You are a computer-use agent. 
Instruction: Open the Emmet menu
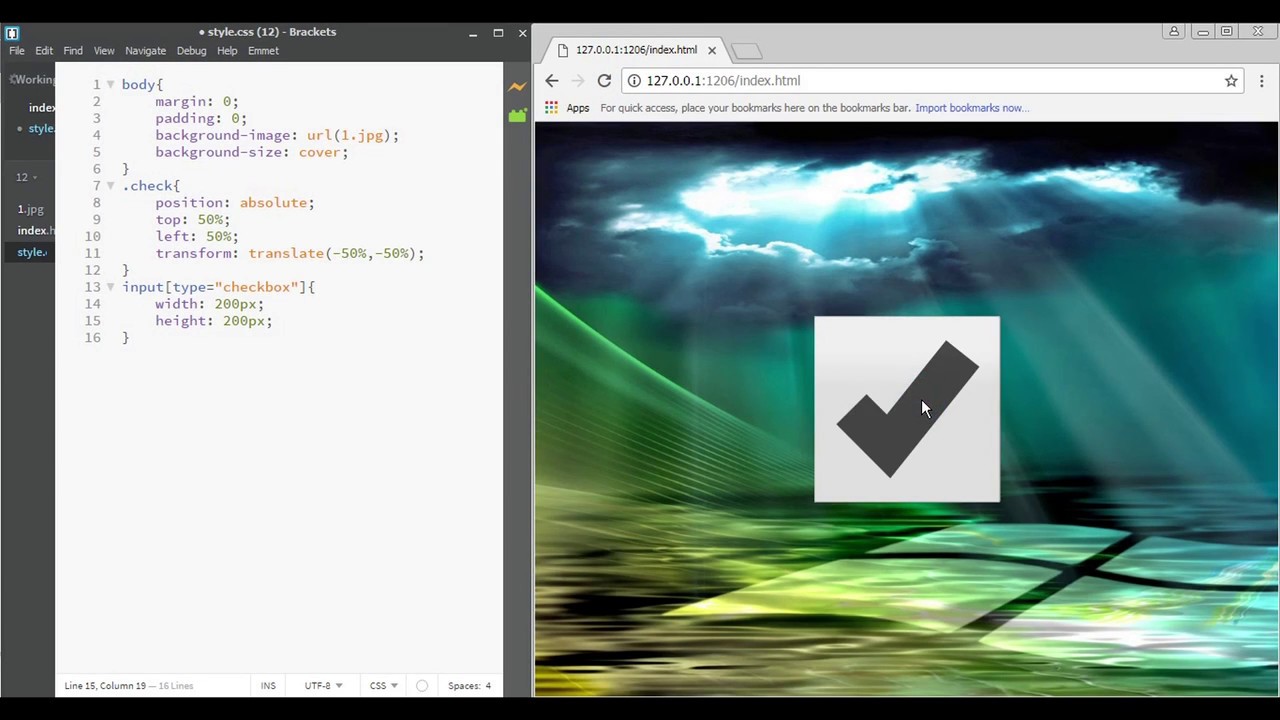pos(263,51)
